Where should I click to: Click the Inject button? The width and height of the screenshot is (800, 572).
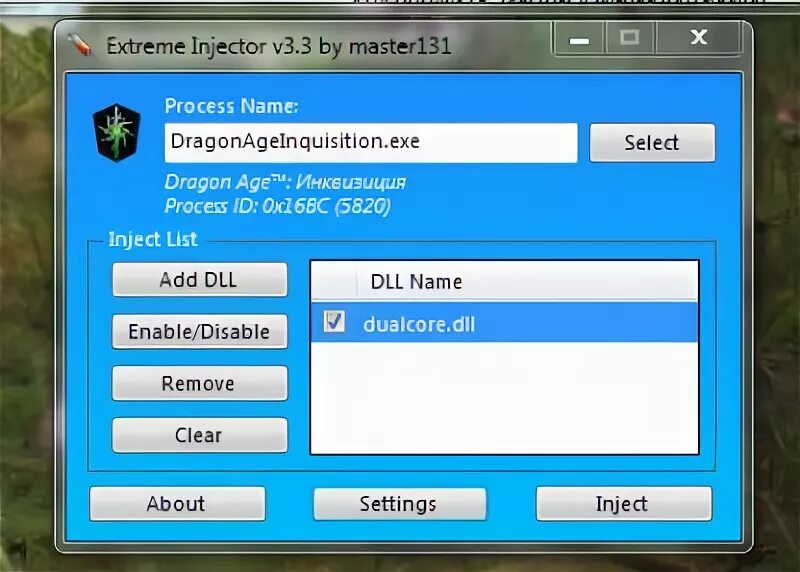[x=623, y=504]
